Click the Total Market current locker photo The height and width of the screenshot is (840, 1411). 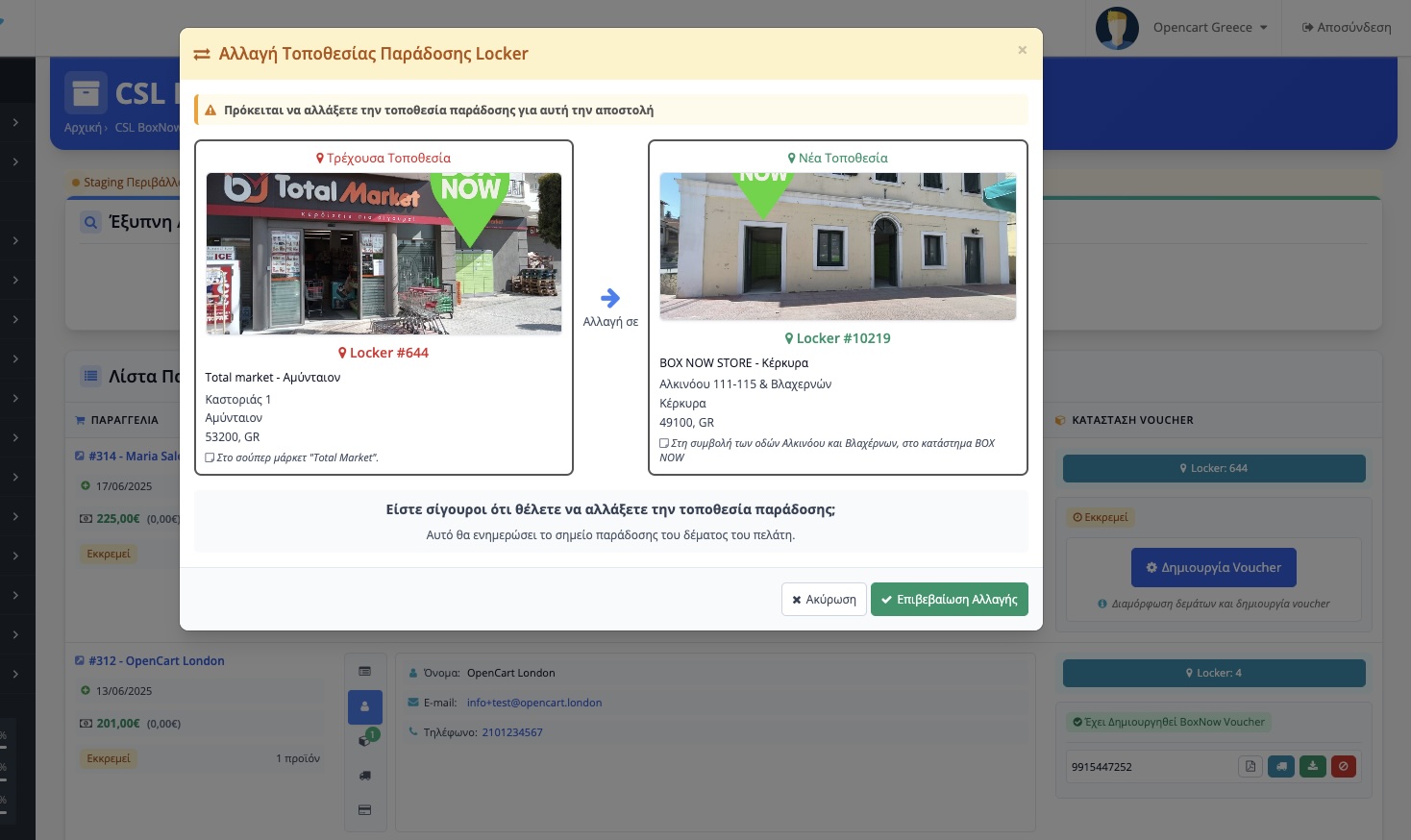point(384,254)
